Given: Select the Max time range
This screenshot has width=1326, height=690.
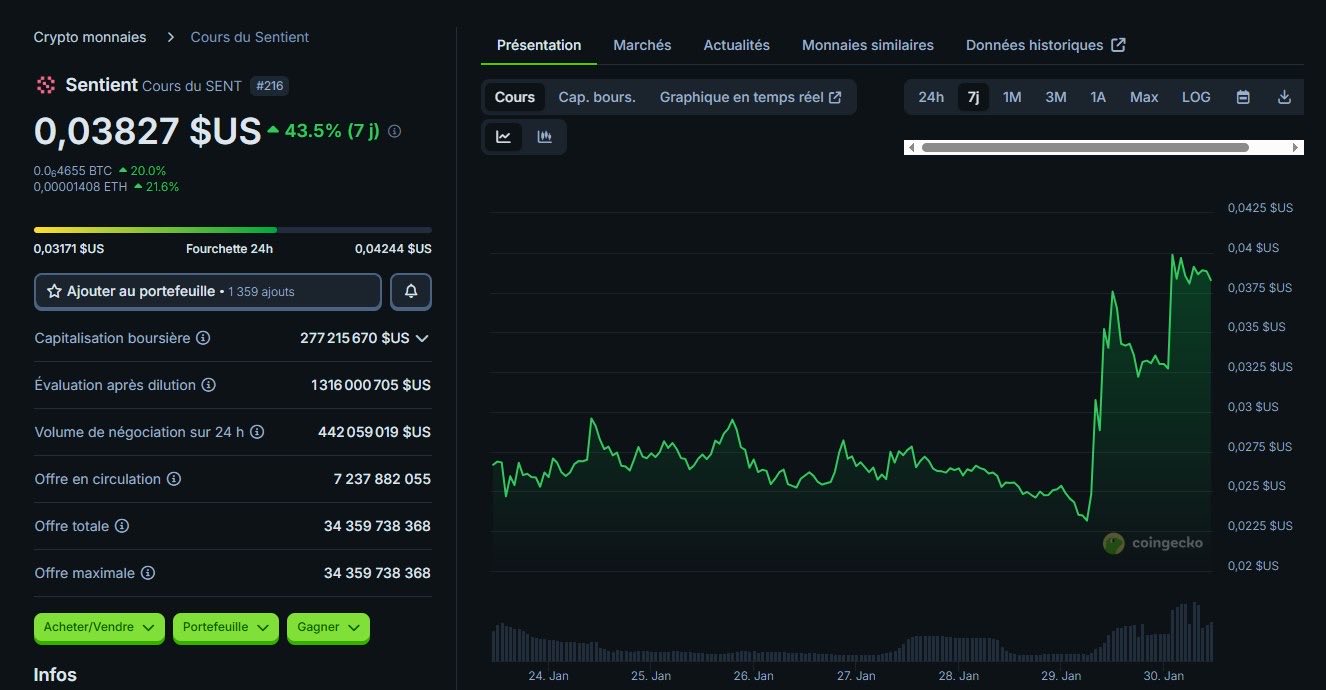Looking at the screenshot, I should 1144,97.
